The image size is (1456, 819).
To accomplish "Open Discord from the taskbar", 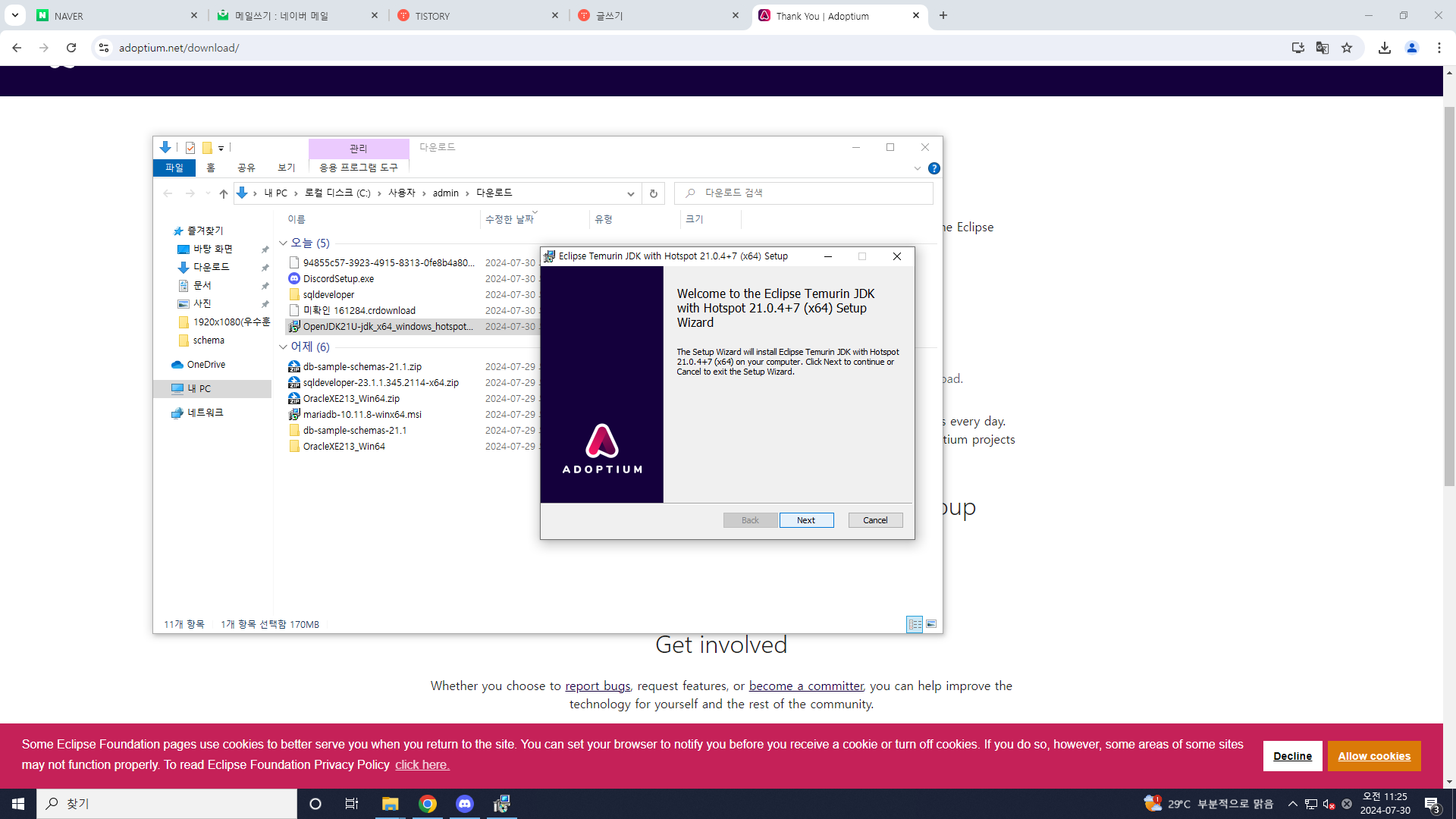I will pyautogui.click(x=465, y=804).
